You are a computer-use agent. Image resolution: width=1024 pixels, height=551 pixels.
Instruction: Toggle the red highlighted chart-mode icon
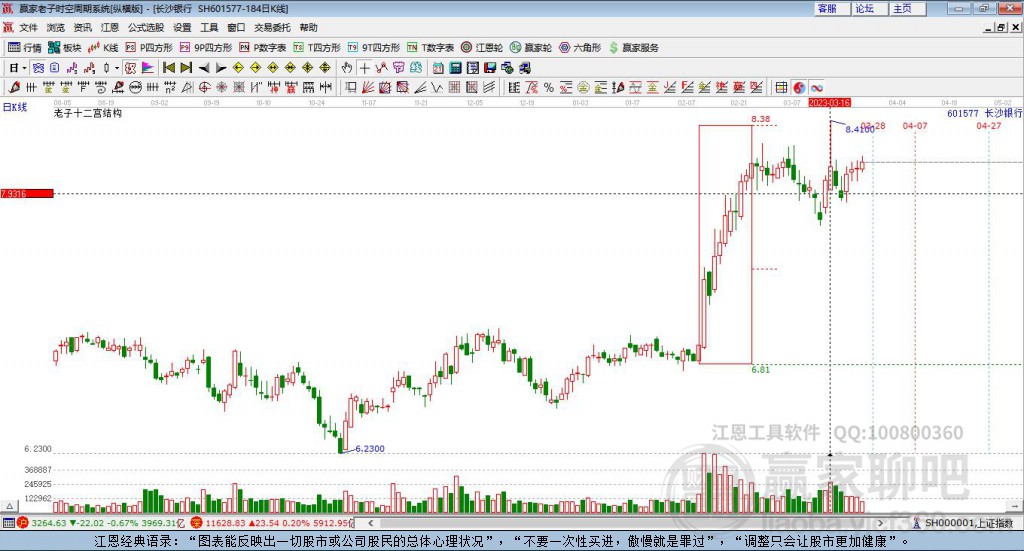pos(130,68)
